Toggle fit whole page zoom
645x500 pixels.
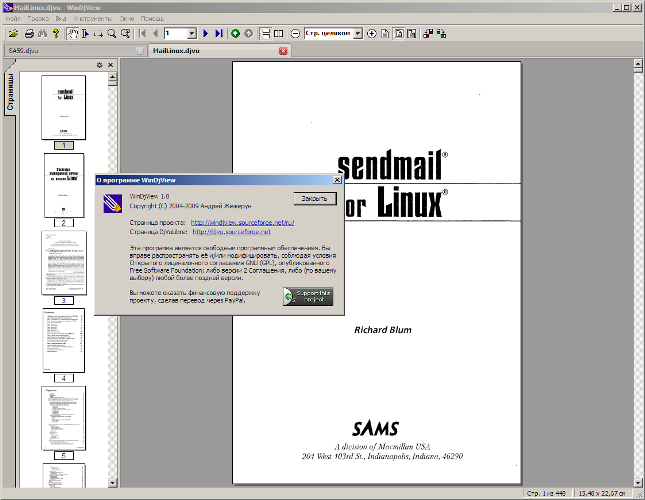point(399,34)
